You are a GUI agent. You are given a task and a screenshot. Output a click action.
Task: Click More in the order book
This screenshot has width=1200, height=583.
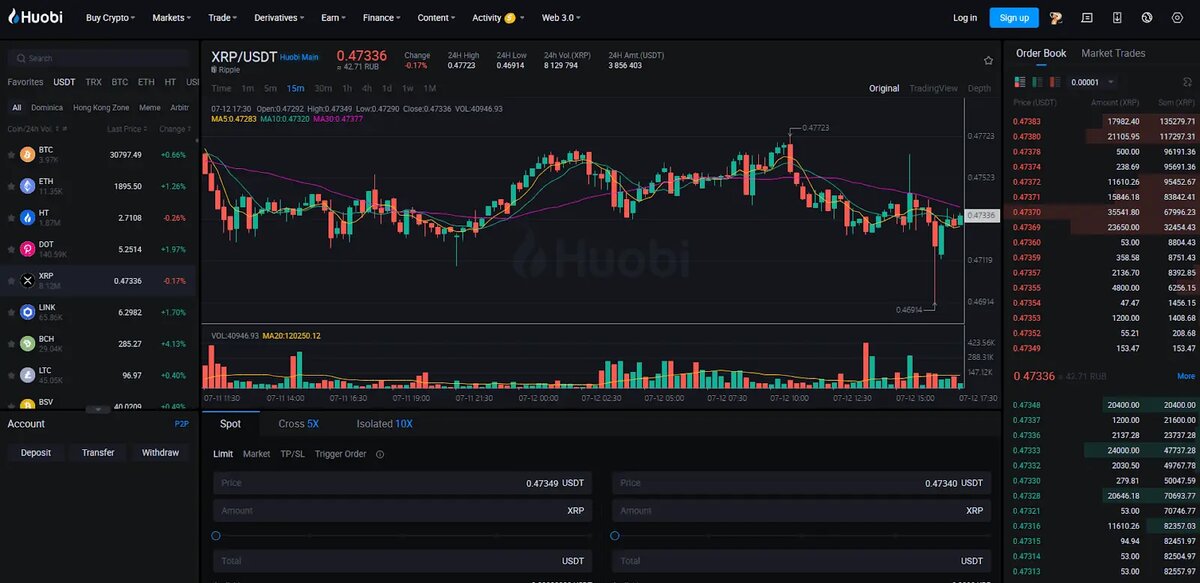[1186, 376]
